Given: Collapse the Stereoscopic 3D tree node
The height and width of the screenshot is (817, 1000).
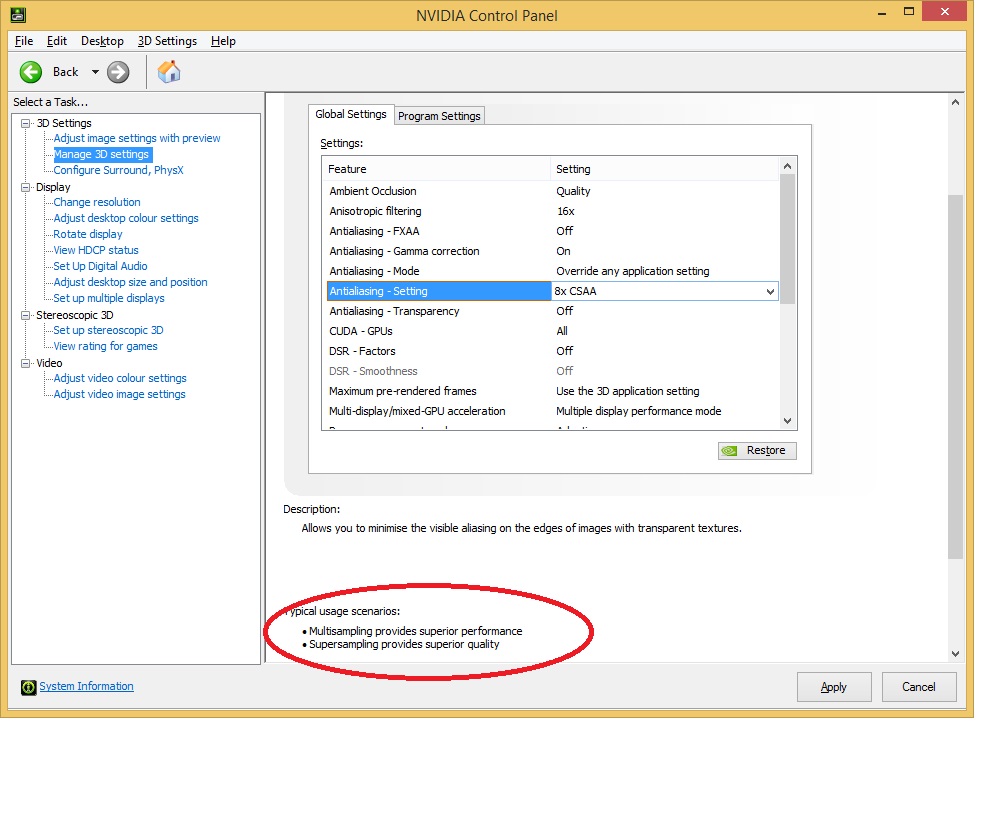Looking at the screenshot, I should (x=26, y=315).
